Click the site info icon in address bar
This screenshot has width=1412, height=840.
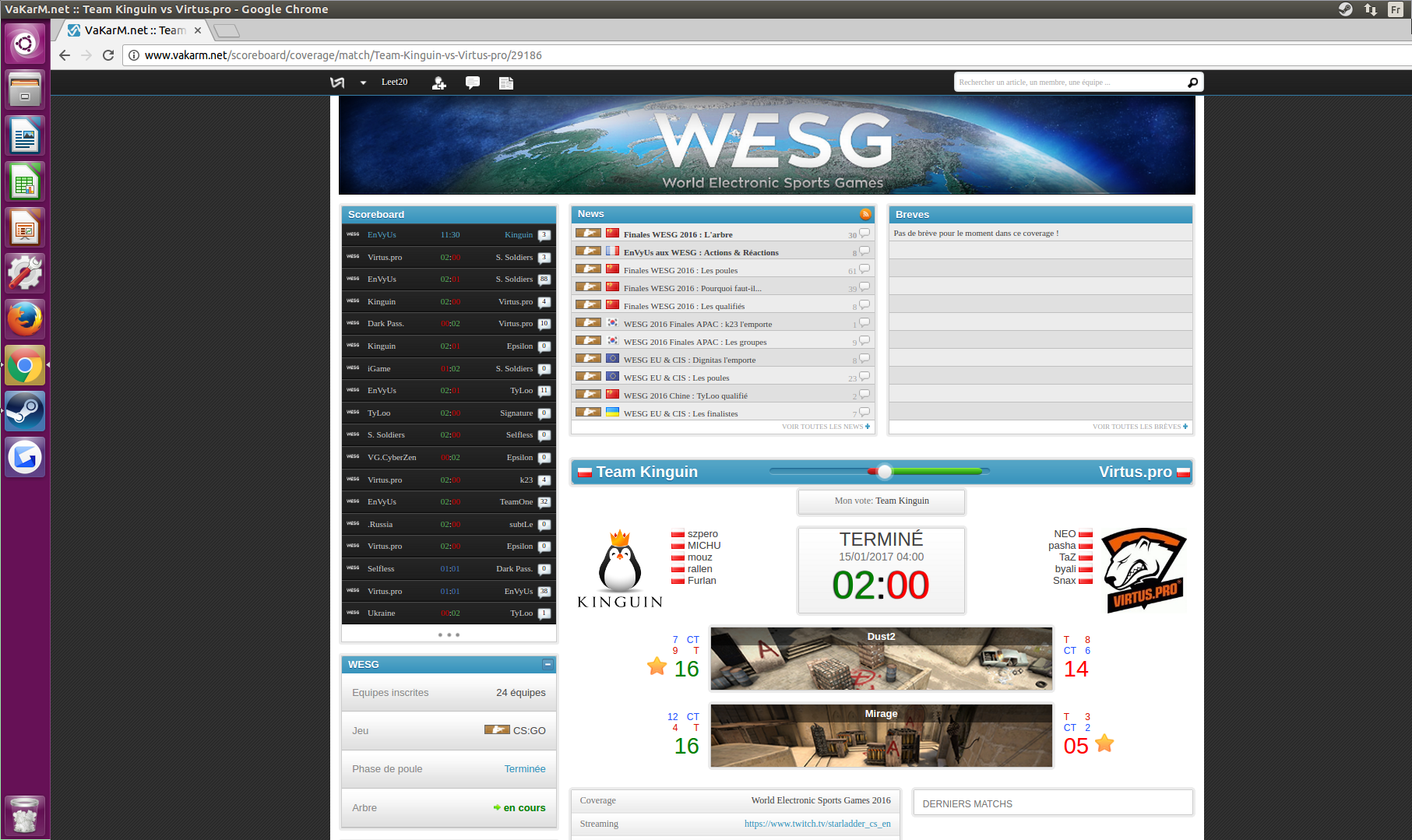coord(134,55)
